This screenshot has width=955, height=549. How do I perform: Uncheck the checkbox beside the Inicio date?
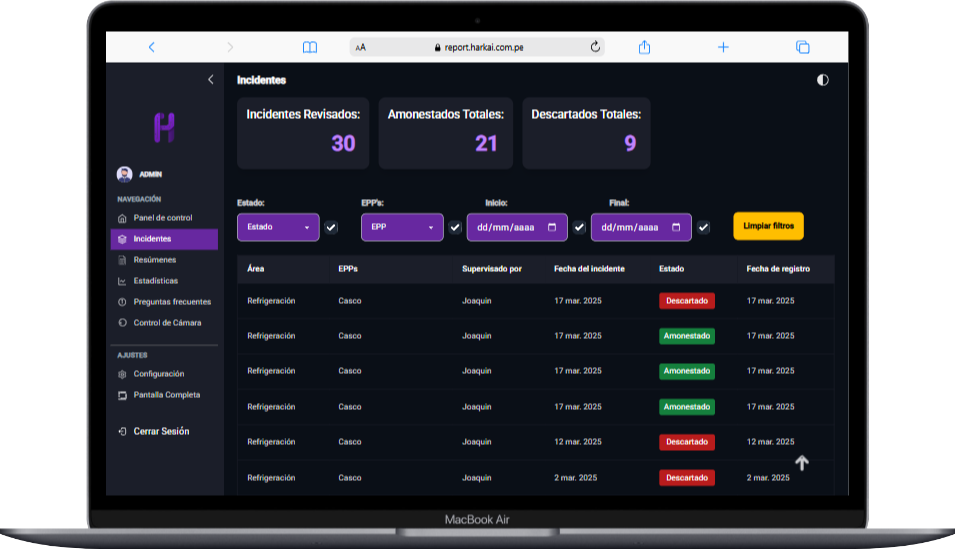point(579,227)
